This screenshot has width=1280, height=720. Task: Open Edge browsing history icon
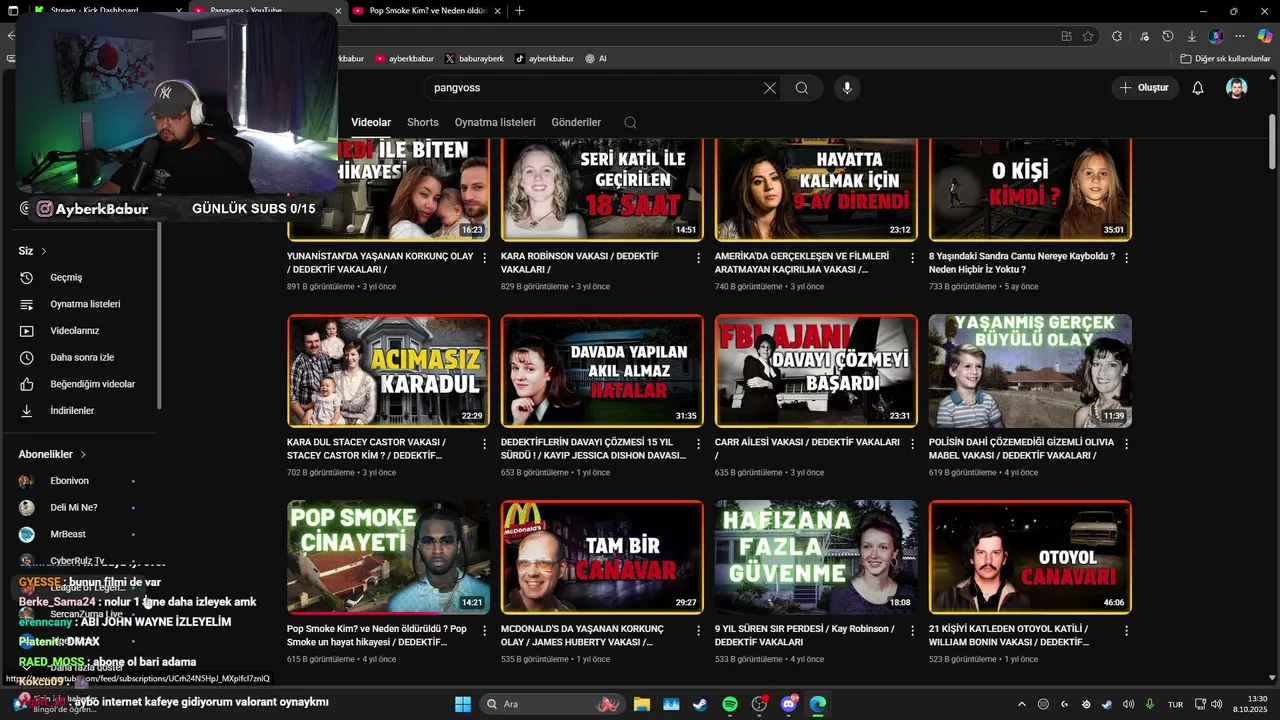1168,36
